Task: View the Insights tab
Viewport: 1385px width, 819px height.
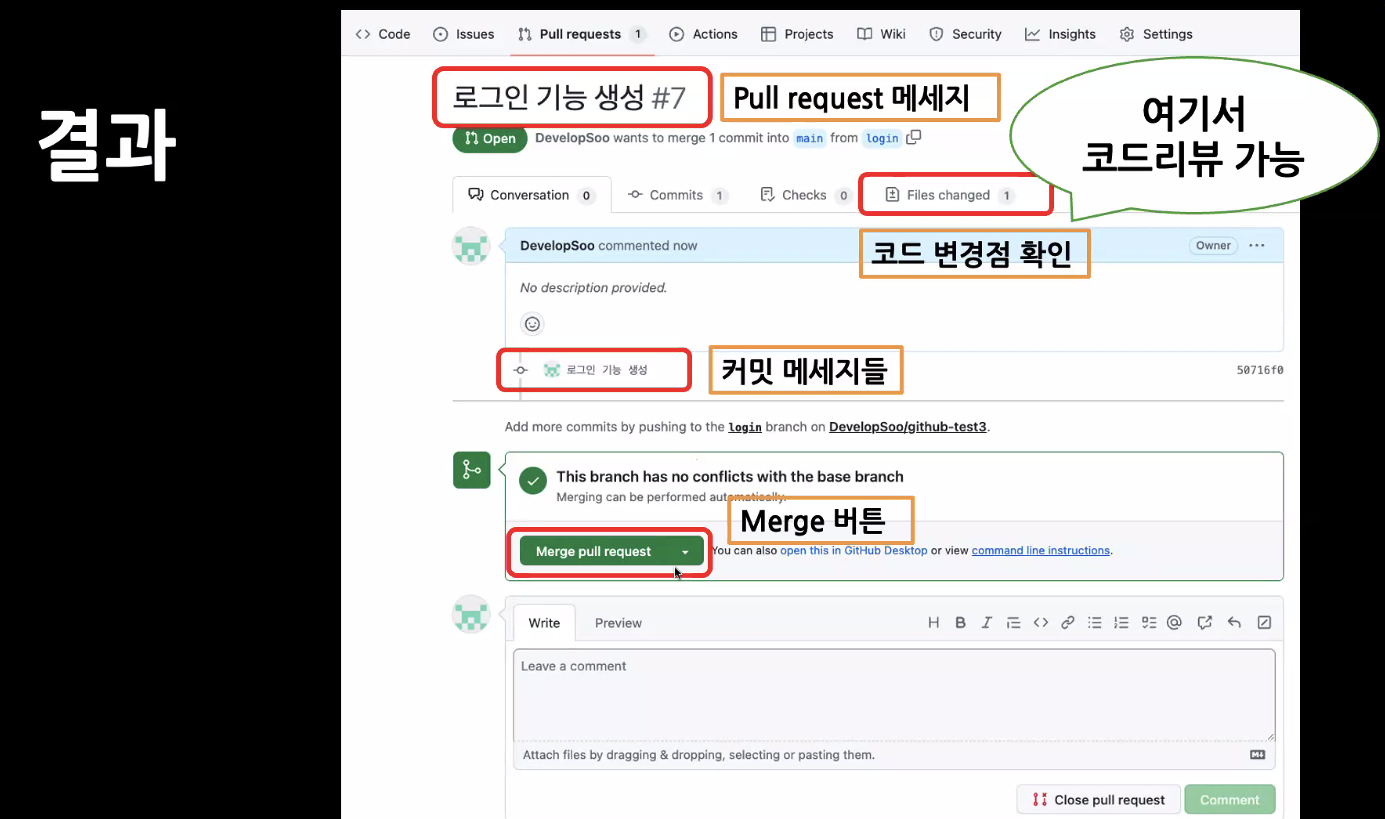Action: [x=1060, y=34]
